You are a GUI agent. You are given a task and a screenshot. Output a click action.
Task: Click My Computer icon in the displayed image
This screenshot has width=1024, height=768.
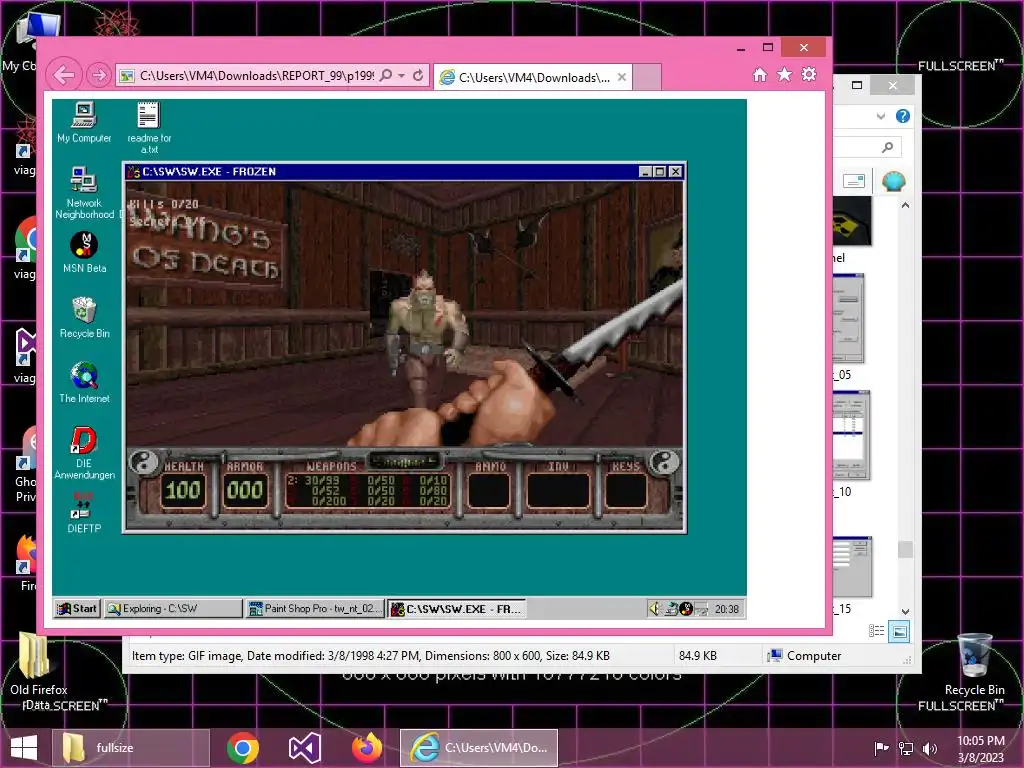point(84,122)
